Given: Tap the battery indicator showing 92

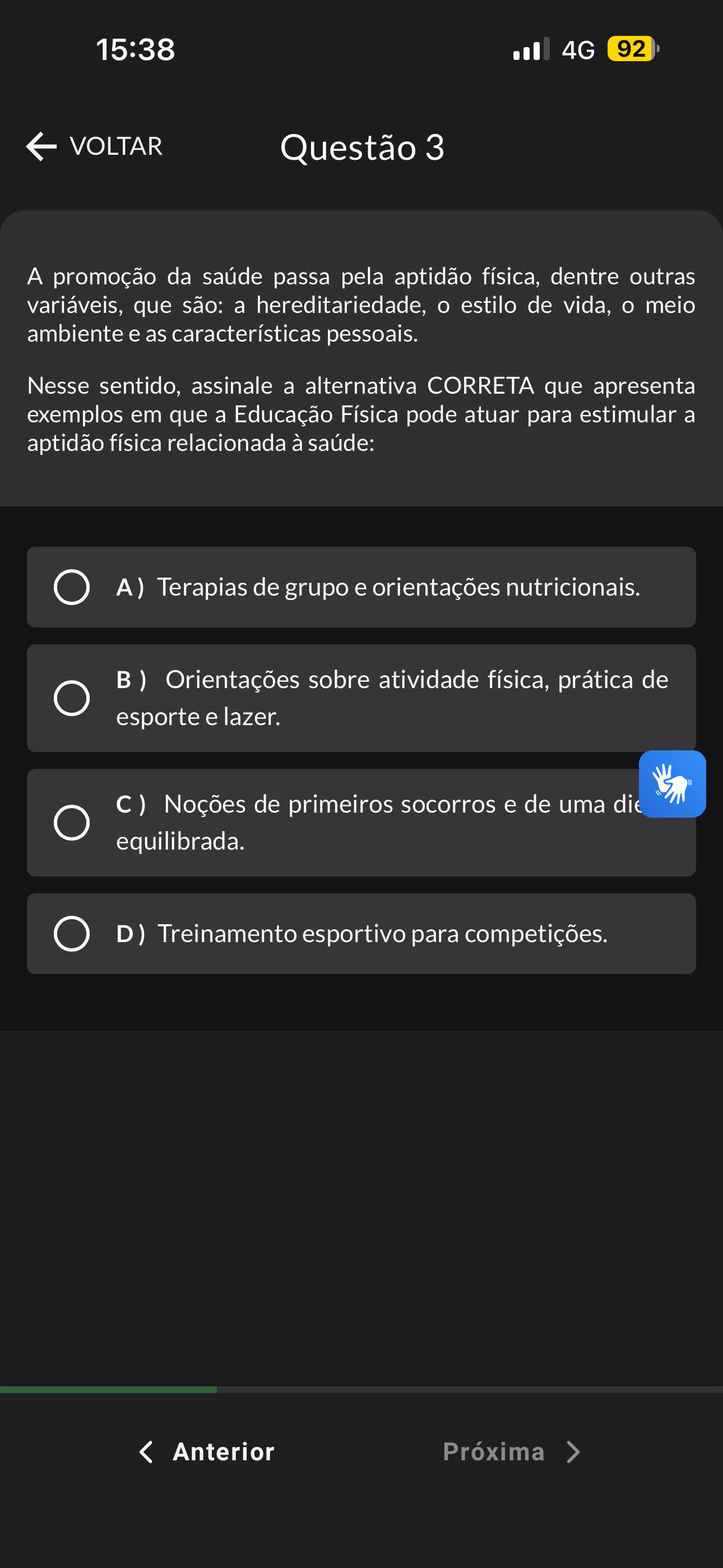Looking at the screenshot, I should (x=633, y=49).
